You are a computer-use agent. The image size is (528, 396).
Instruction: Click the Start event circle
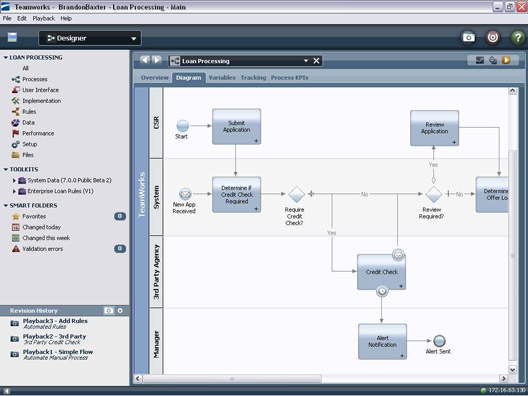tap(183, 126)
